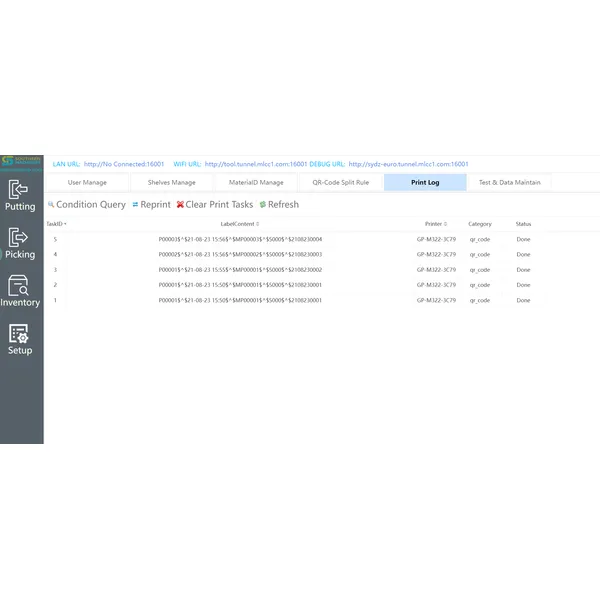The image size is (600, 600).
Task: Open the Picking section icon
Action: (x=18, y=237)
